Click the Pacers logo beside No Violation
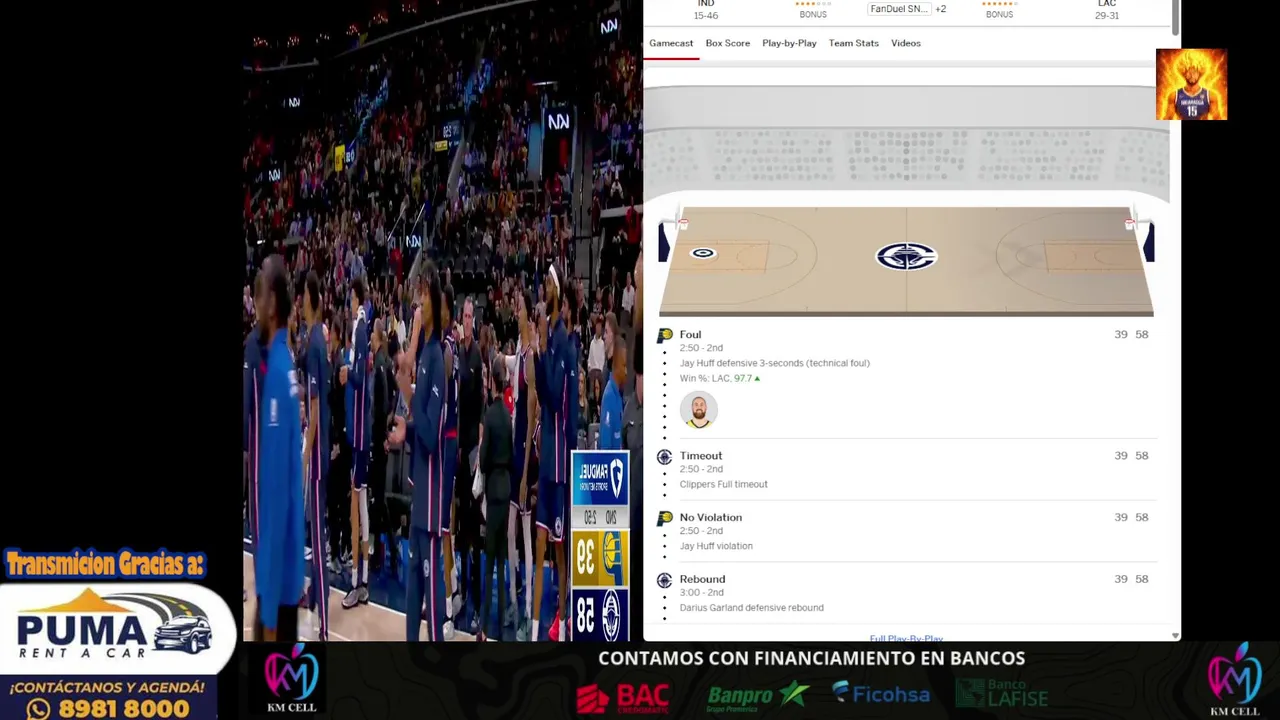 (x=664, y=518)
